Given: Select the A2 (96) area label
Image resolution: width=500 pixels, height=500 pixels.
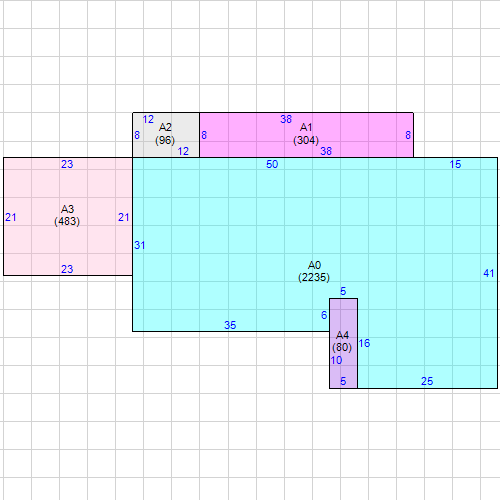Looking at the screenshot, I should click(x=165, y=134).
